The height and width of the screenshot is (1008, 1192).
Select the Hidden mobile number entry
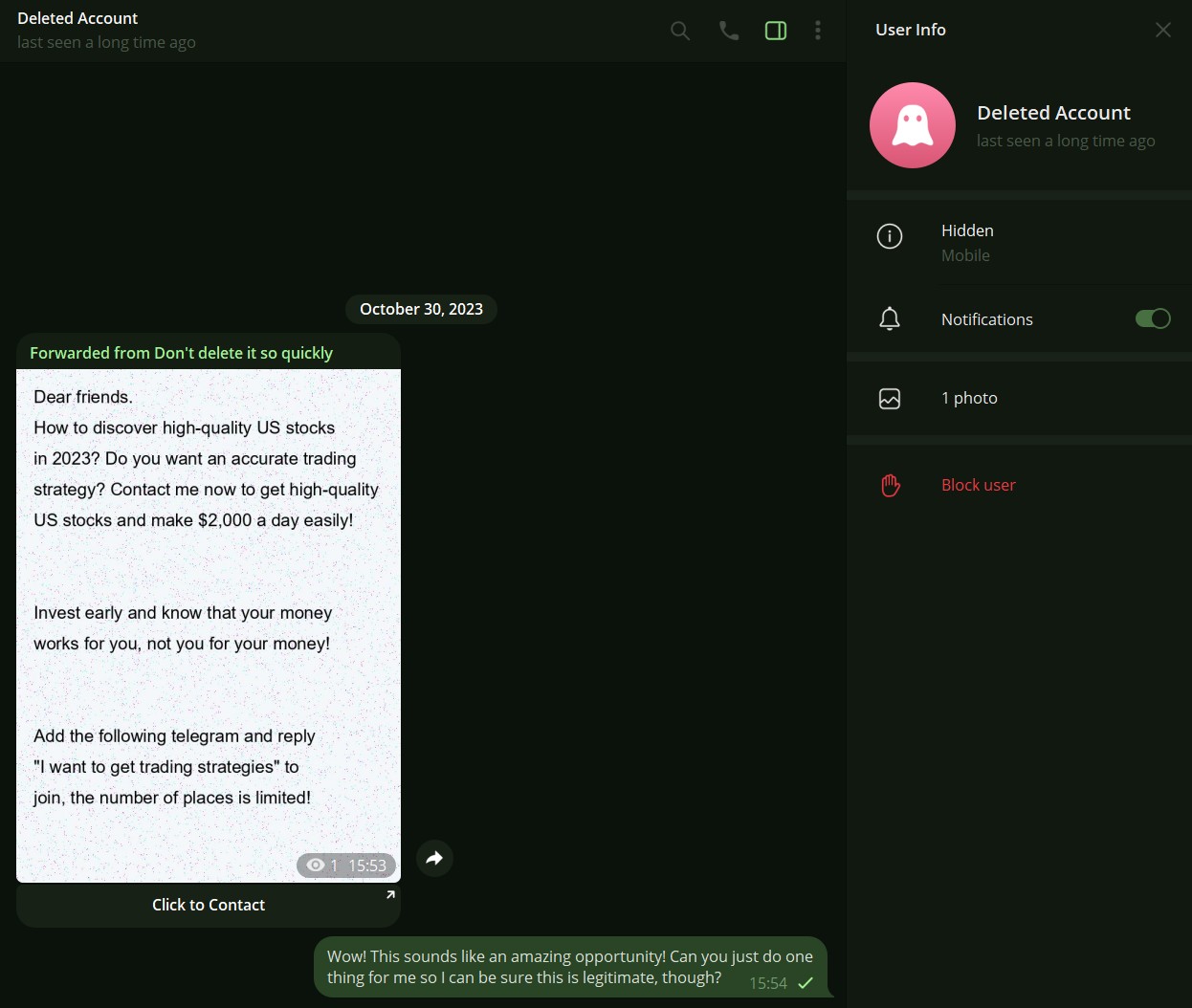click(1020, 242)
